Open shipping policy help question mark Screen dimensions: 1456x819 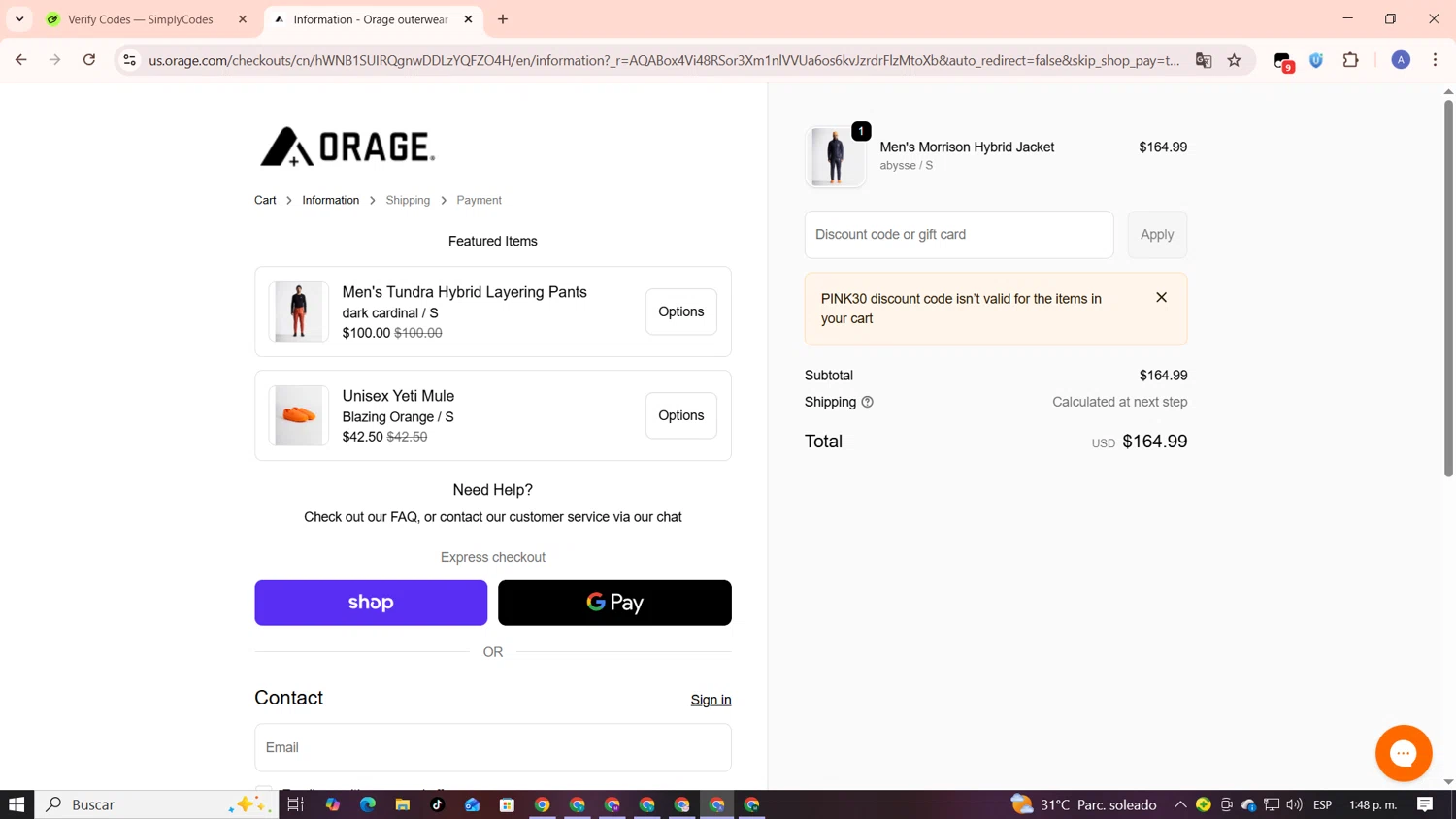(867, 402)
